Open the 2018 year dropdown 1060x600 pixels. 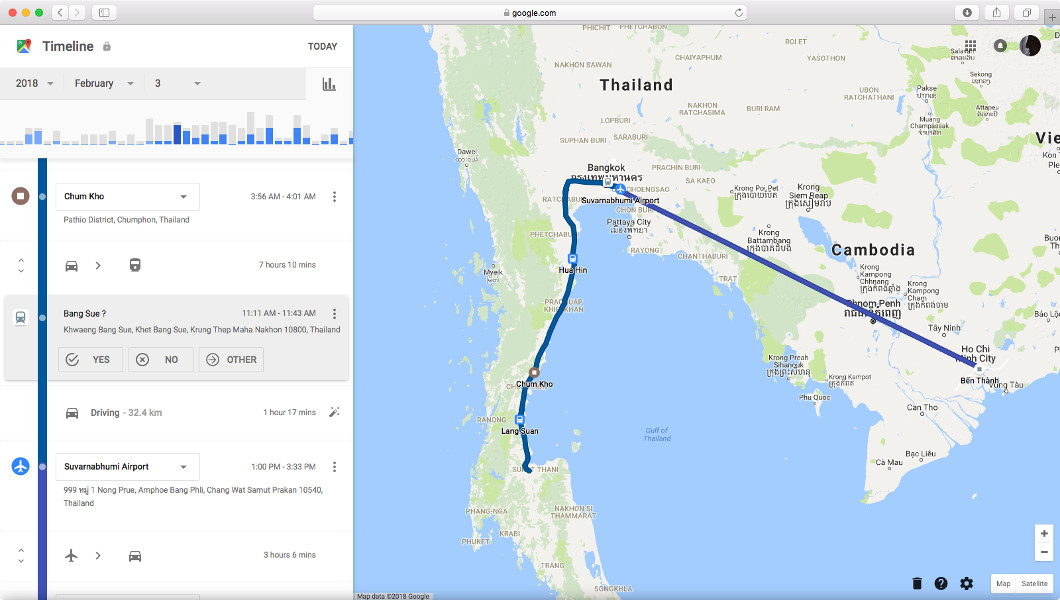click(x=35, y=84)
